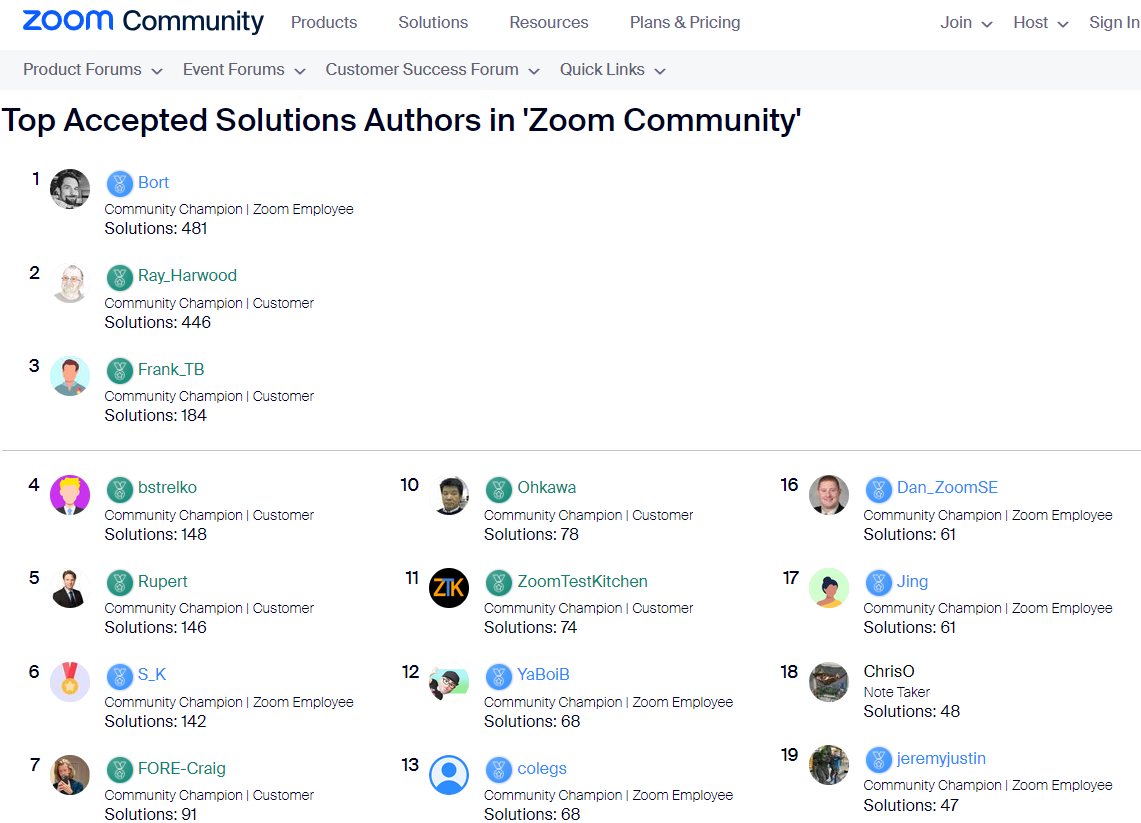The width and height of the screenshot is (1141, 823).
Task: Open Ohkawa's profile name link
Action: (x=546, y=488)
